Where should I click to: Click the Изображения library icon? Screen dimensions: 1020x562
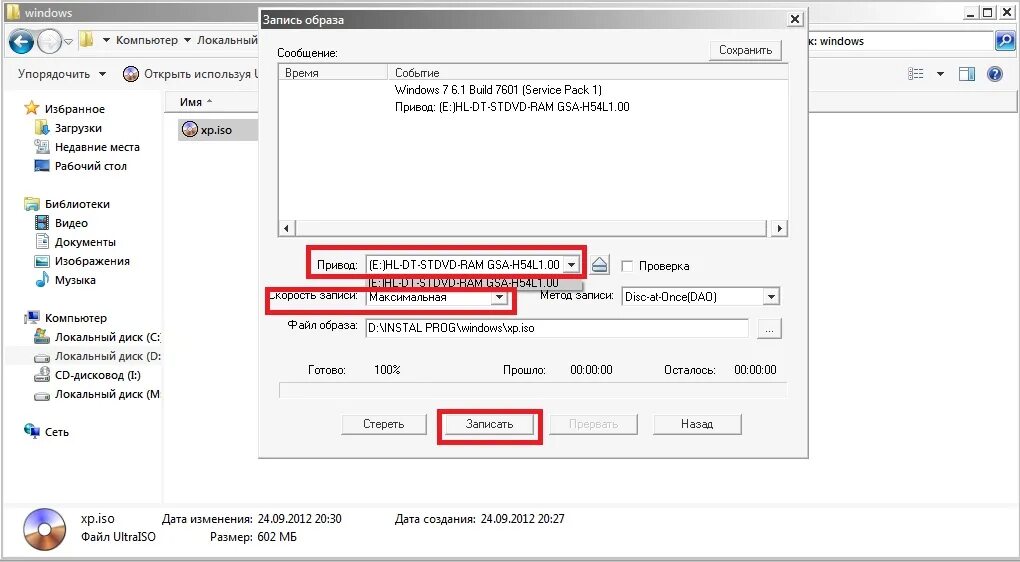click(x=42, y=261)
